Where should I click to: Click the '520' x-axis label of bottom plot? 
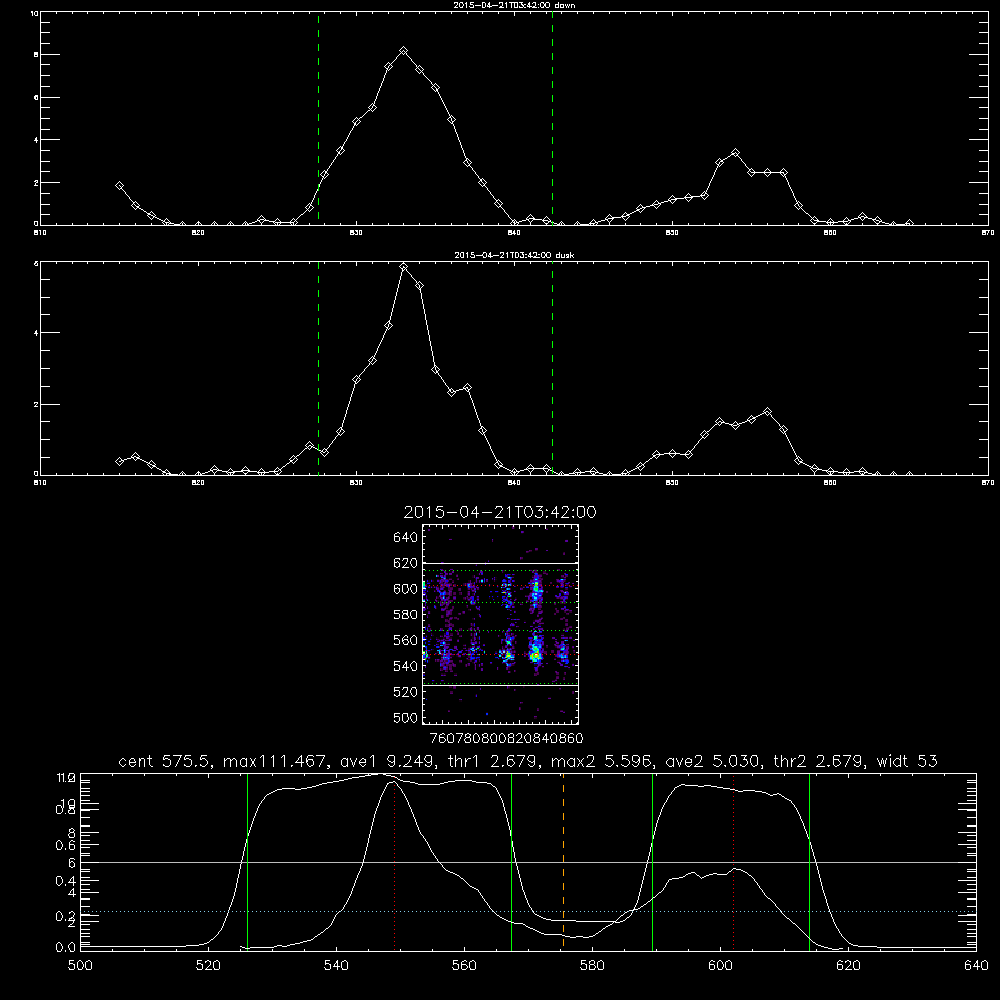pyautogui.click(x=208, y=965)
